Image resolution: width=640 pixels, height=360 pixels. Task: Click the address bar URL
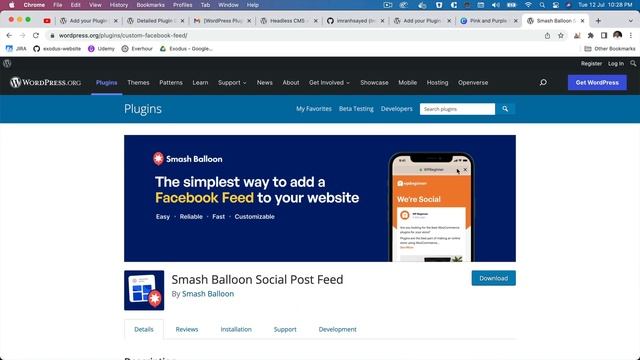[x=123, y=36]
